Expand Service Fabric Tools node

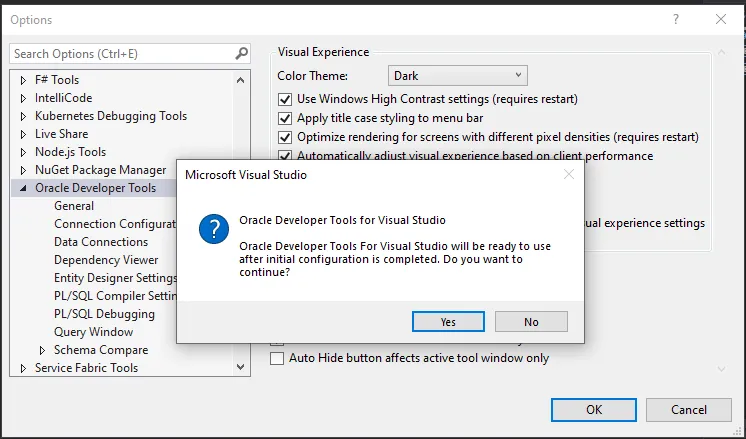click(23, 368)
